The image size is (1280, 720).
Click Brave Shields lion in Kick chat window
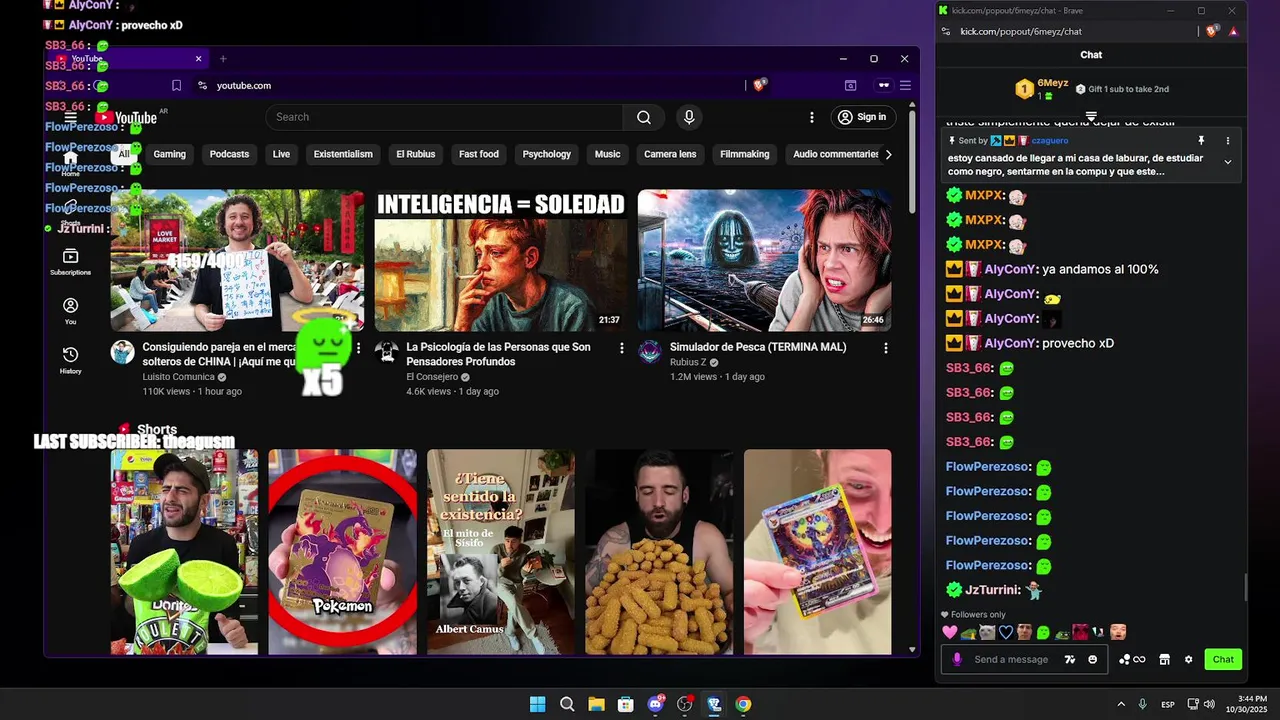pyautogui.click(x=1212, y=32)
